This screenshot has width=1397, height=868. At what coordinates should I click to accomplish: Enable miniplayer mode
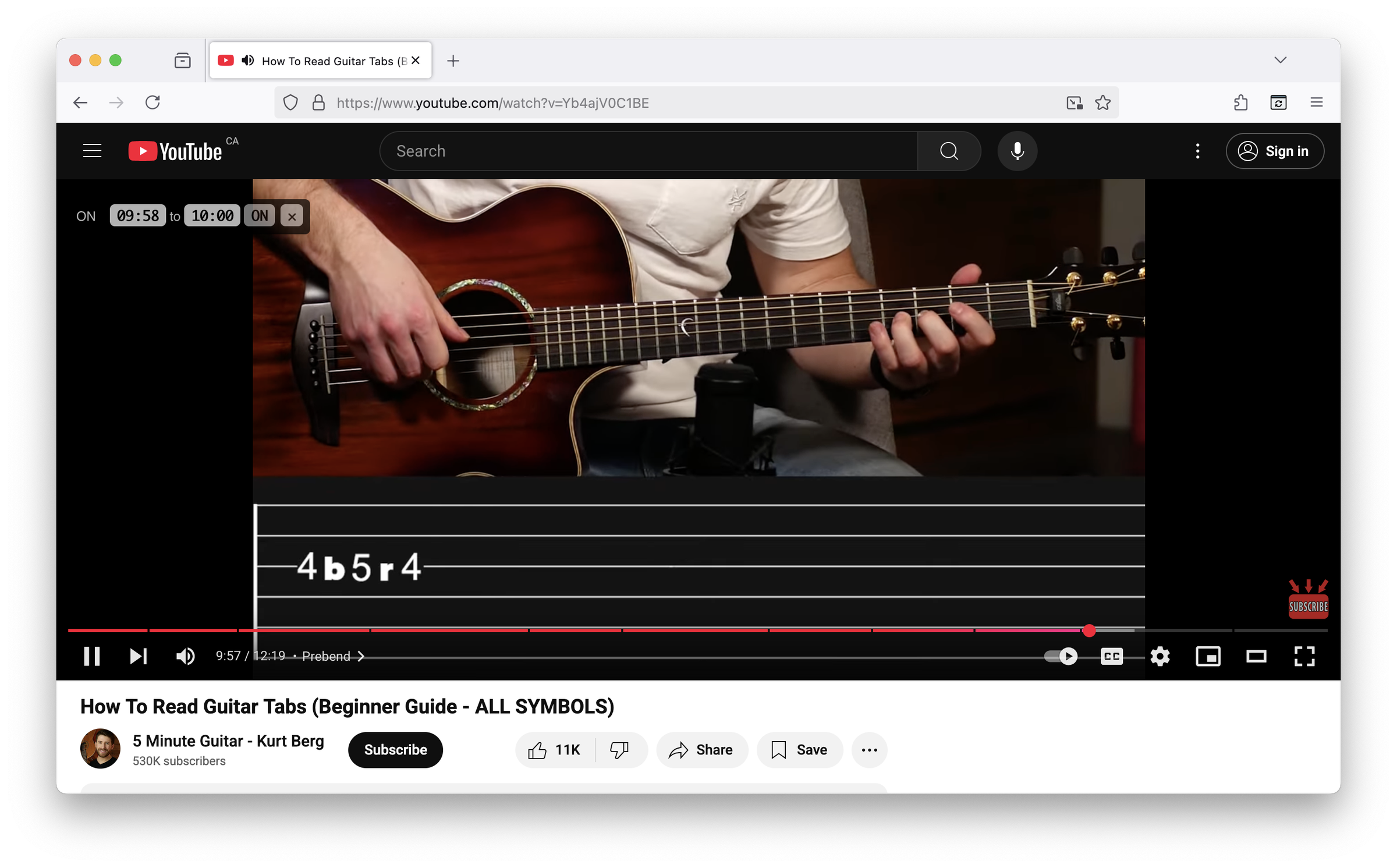(x=1208, y=656)
